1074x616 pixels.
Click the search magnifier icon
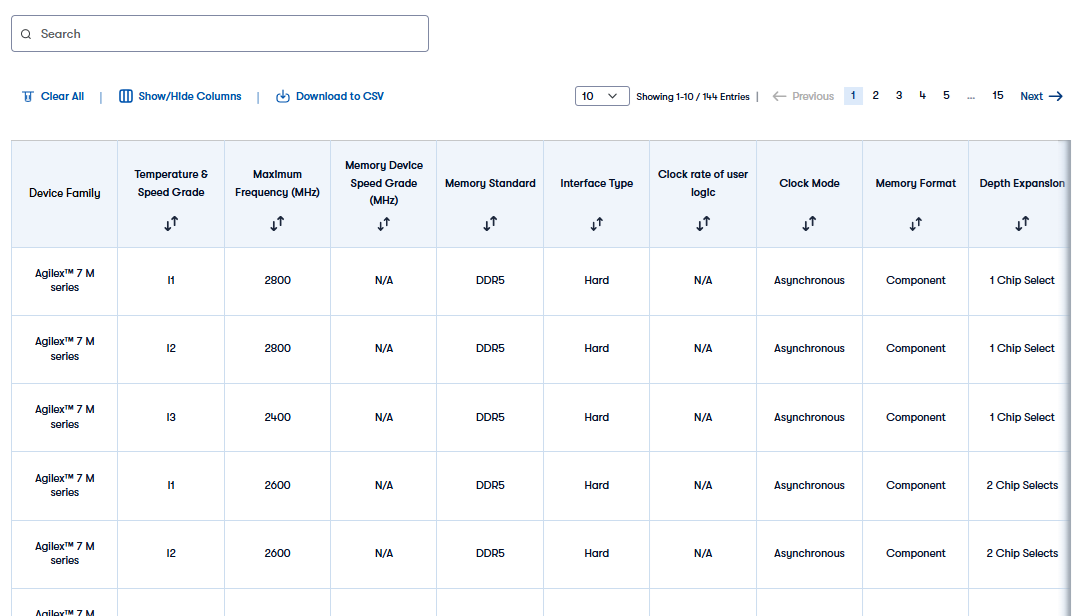point(26,34)
